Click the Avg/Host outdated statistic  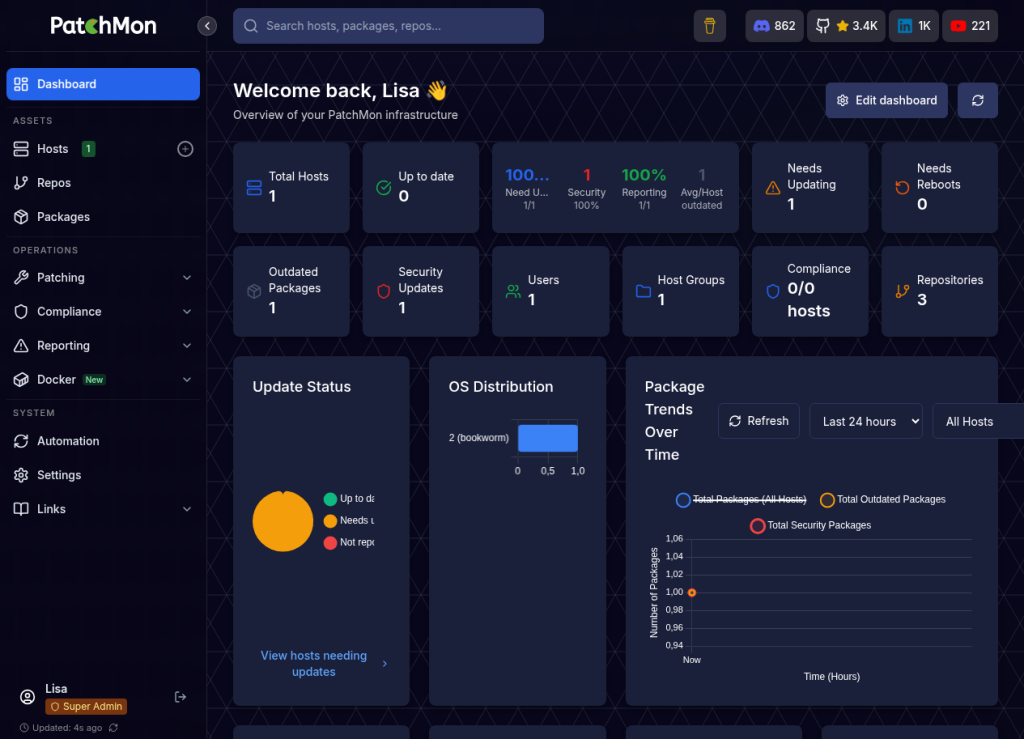tap(701, 189)
